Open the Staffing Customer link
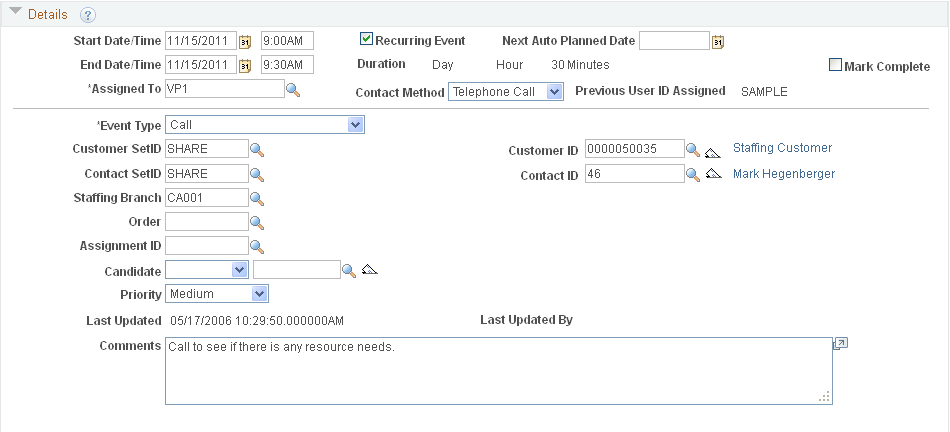The width and height of the screenshot is (950, 432). [783, 148]
